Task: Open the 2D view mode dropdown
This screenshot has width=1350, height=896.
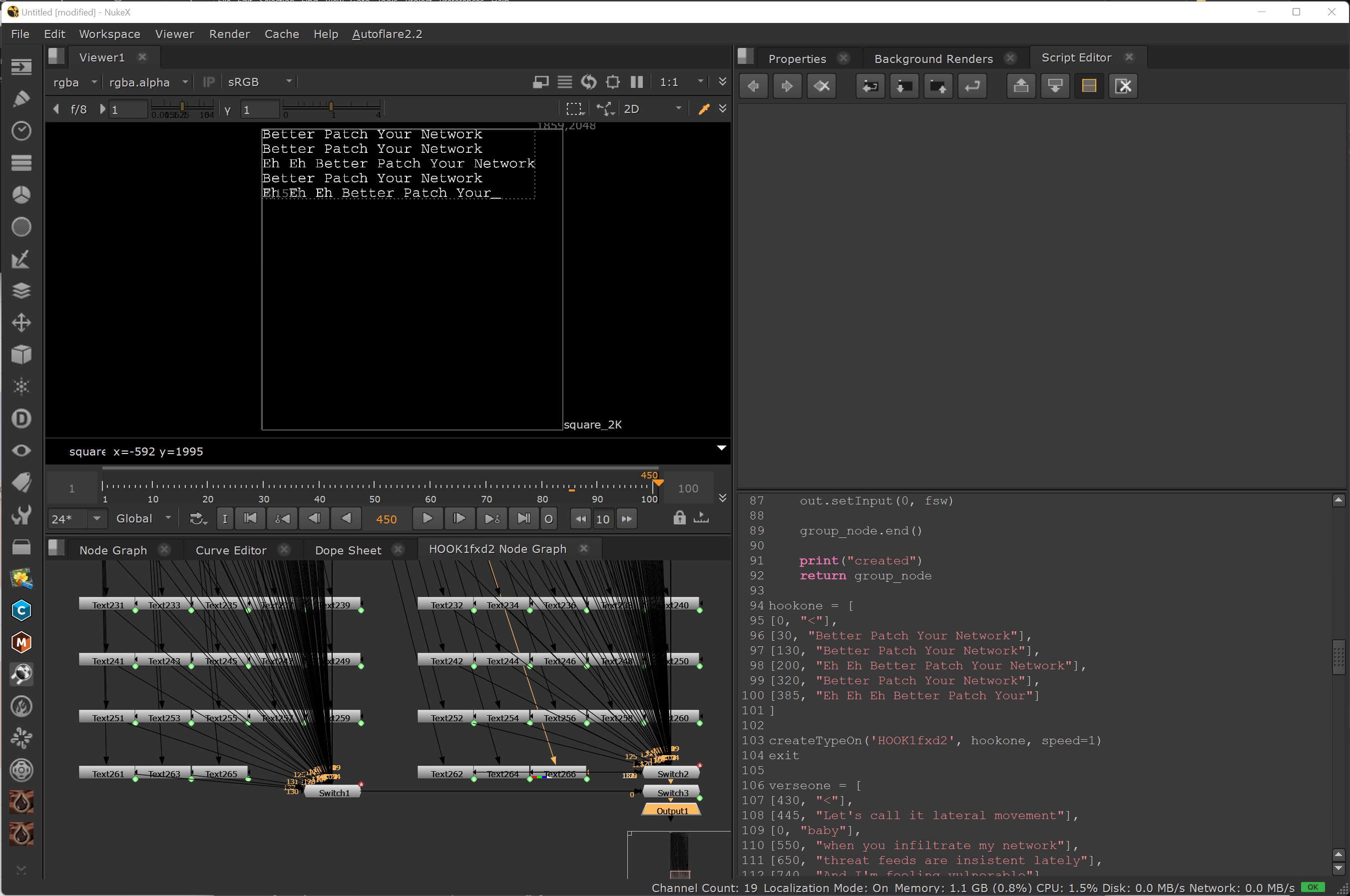Action: point(652,109)
